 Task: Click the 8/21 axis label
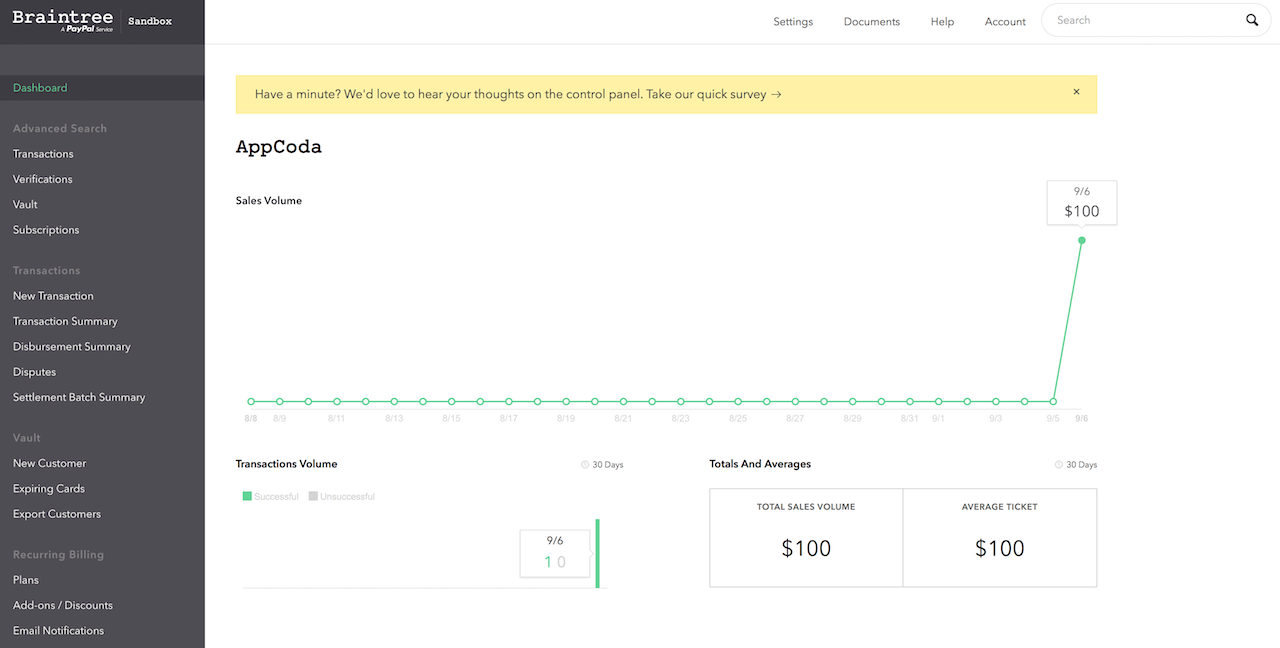623,418
